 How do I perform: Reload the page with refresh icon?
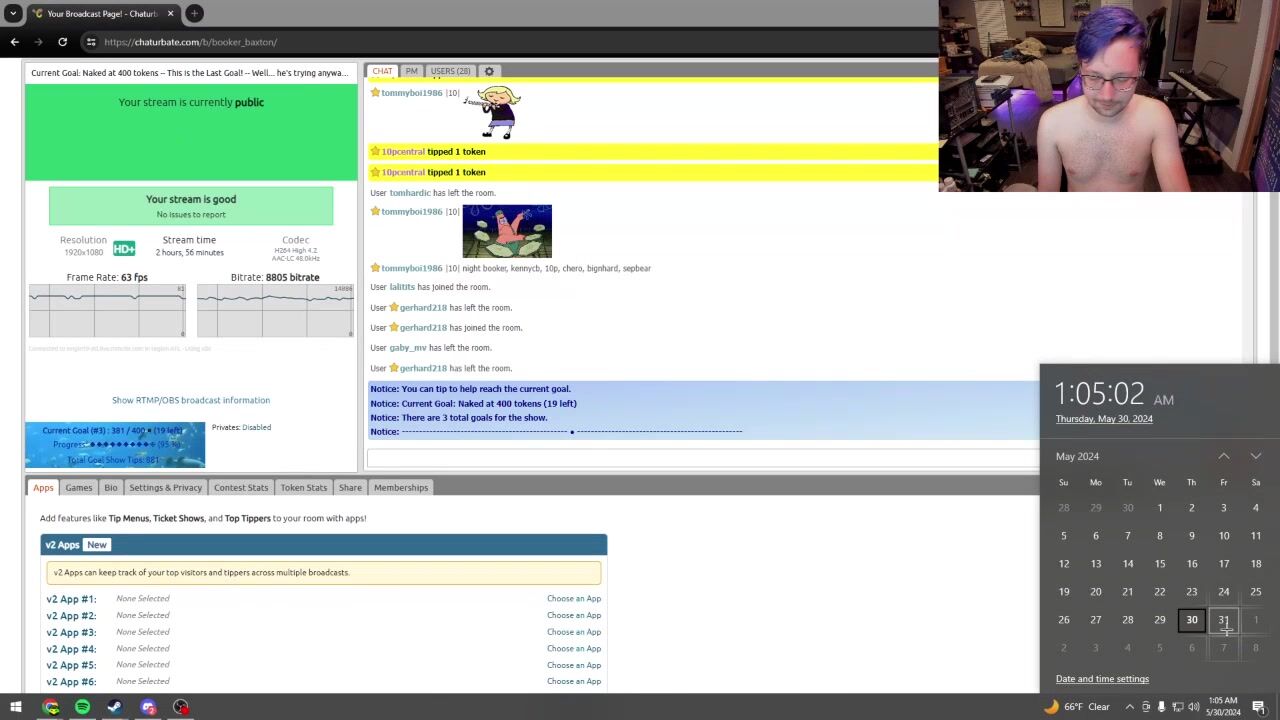(x=62, y=42)
